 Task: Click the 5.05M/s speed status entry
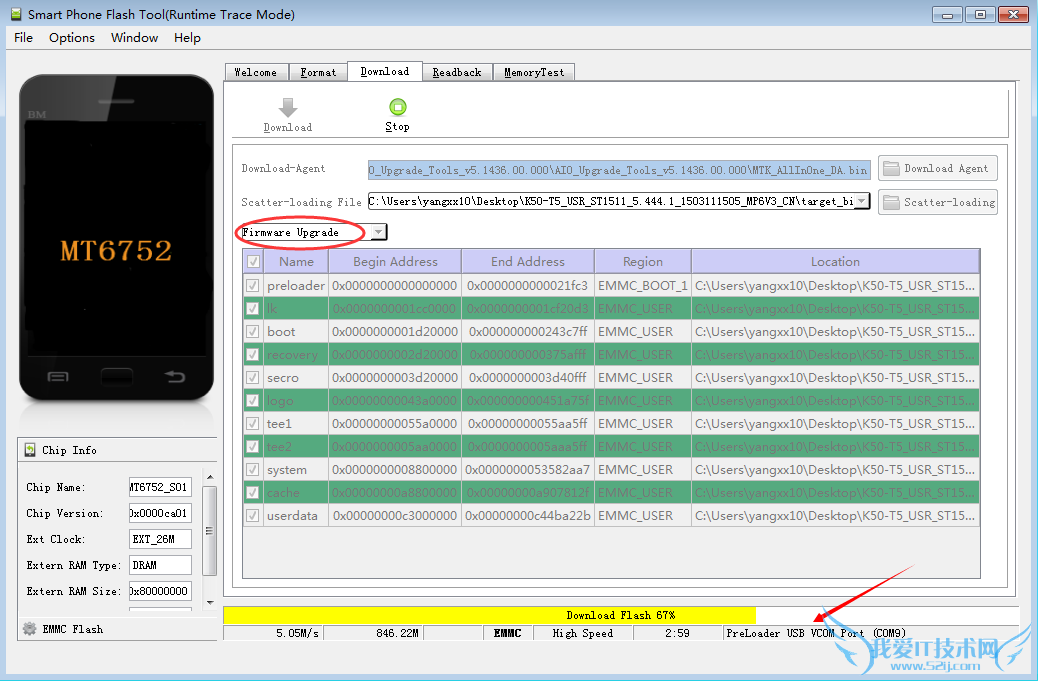tap(273, 633)
